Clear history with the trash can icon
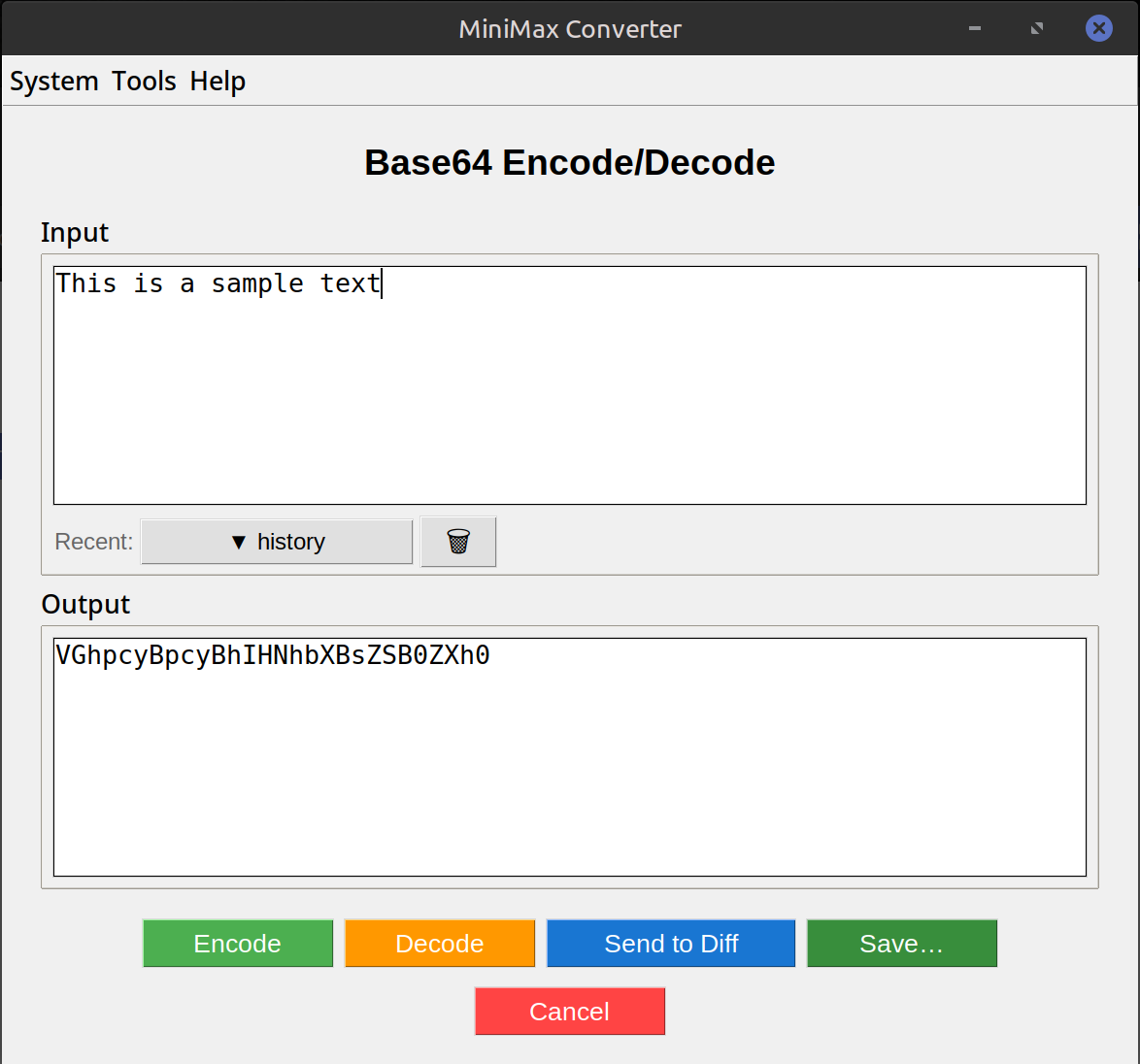Viewport: 1140px width, 1064px height. point(458,542)
